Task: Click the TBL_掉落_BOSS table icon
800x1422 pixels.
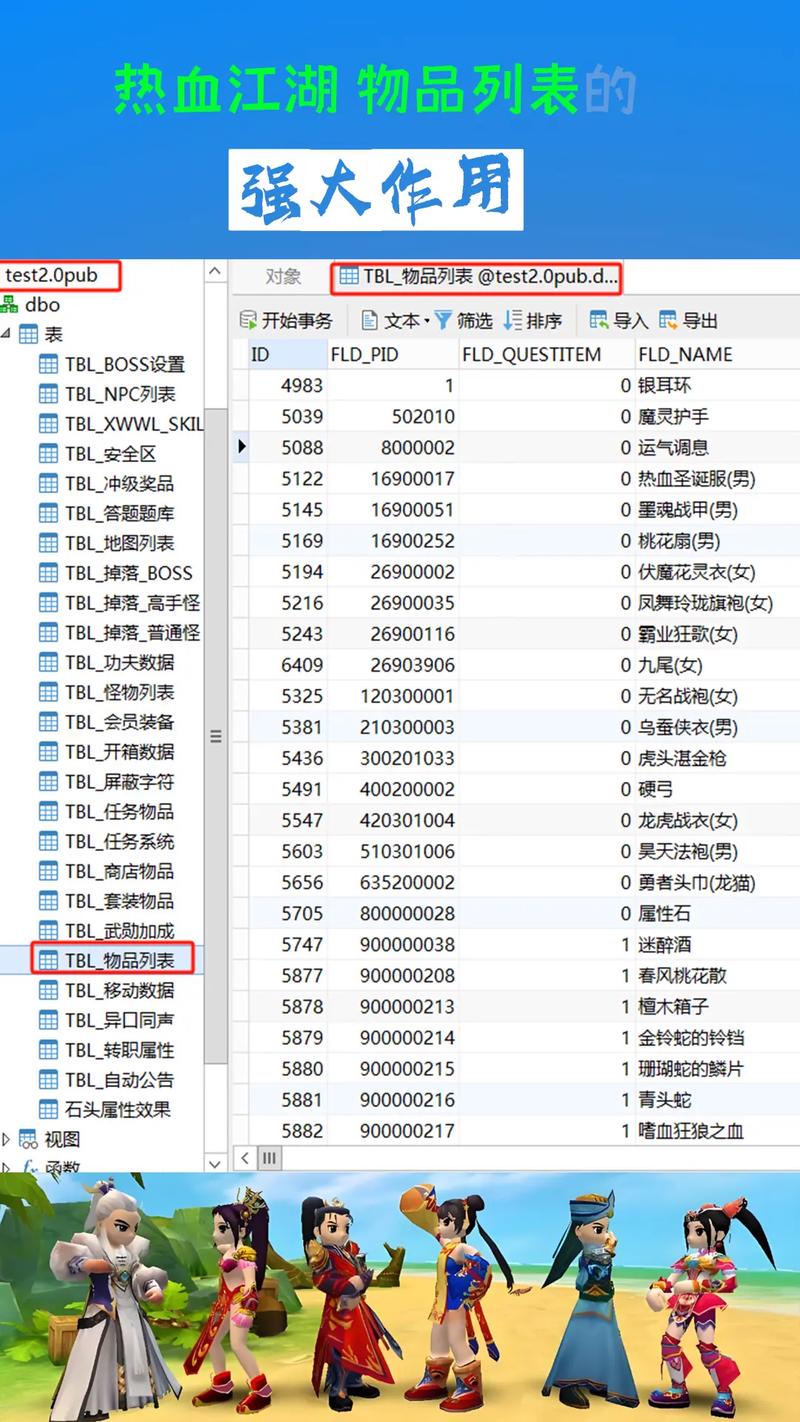Action: coord(48,573)
